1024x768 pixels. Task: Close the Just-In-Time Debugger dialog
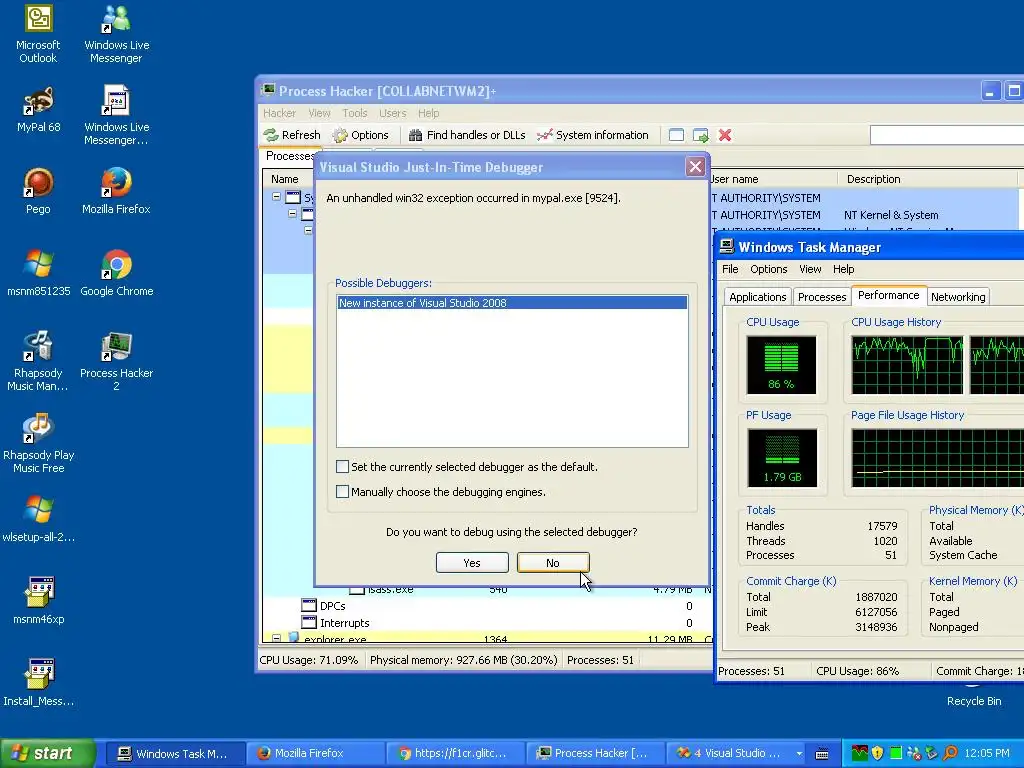pyautogui.click(x=696, y=167)
